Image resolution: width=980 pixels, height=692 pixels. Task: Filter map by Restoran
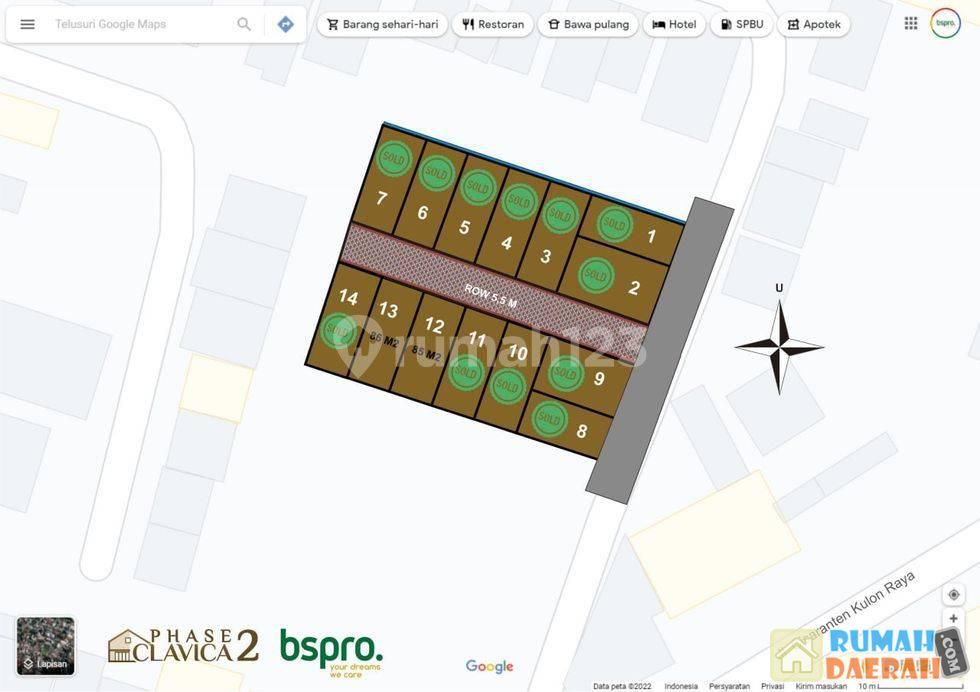(492, 24)
